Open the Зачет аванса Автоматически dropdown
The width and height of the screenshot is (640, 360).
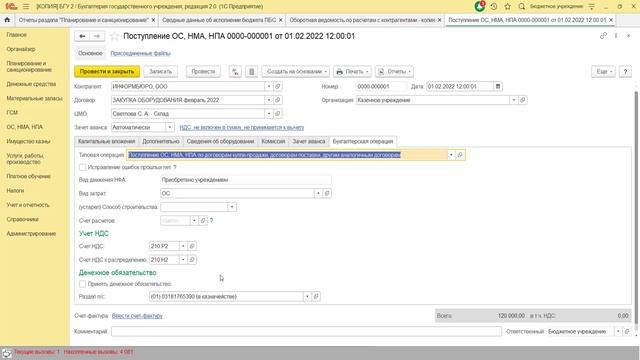(170, 127)
